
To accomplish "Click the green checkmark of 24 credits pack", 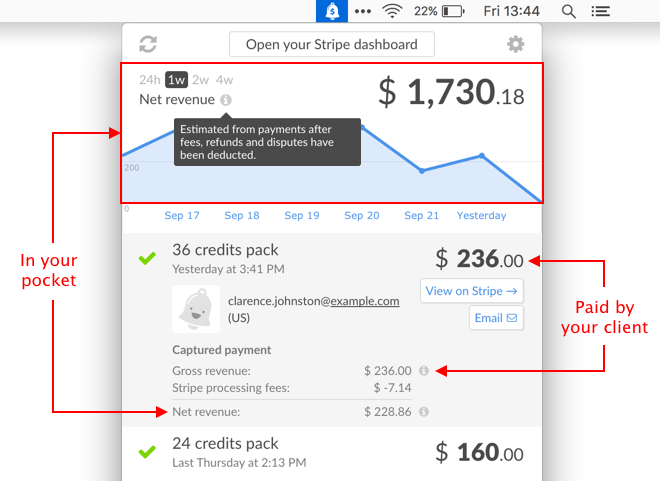I will (x=147, y=452).
